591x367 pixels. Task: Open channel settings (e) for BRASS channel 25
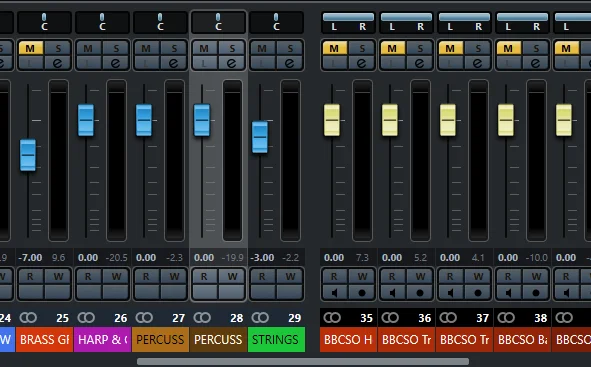click(x=58, y=63)
